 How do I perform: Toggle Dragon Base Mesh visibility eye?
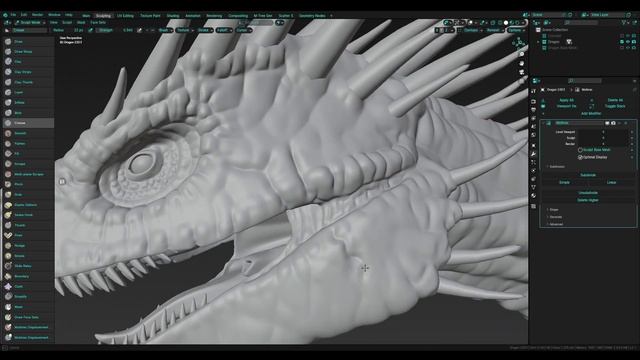(628, 48)
